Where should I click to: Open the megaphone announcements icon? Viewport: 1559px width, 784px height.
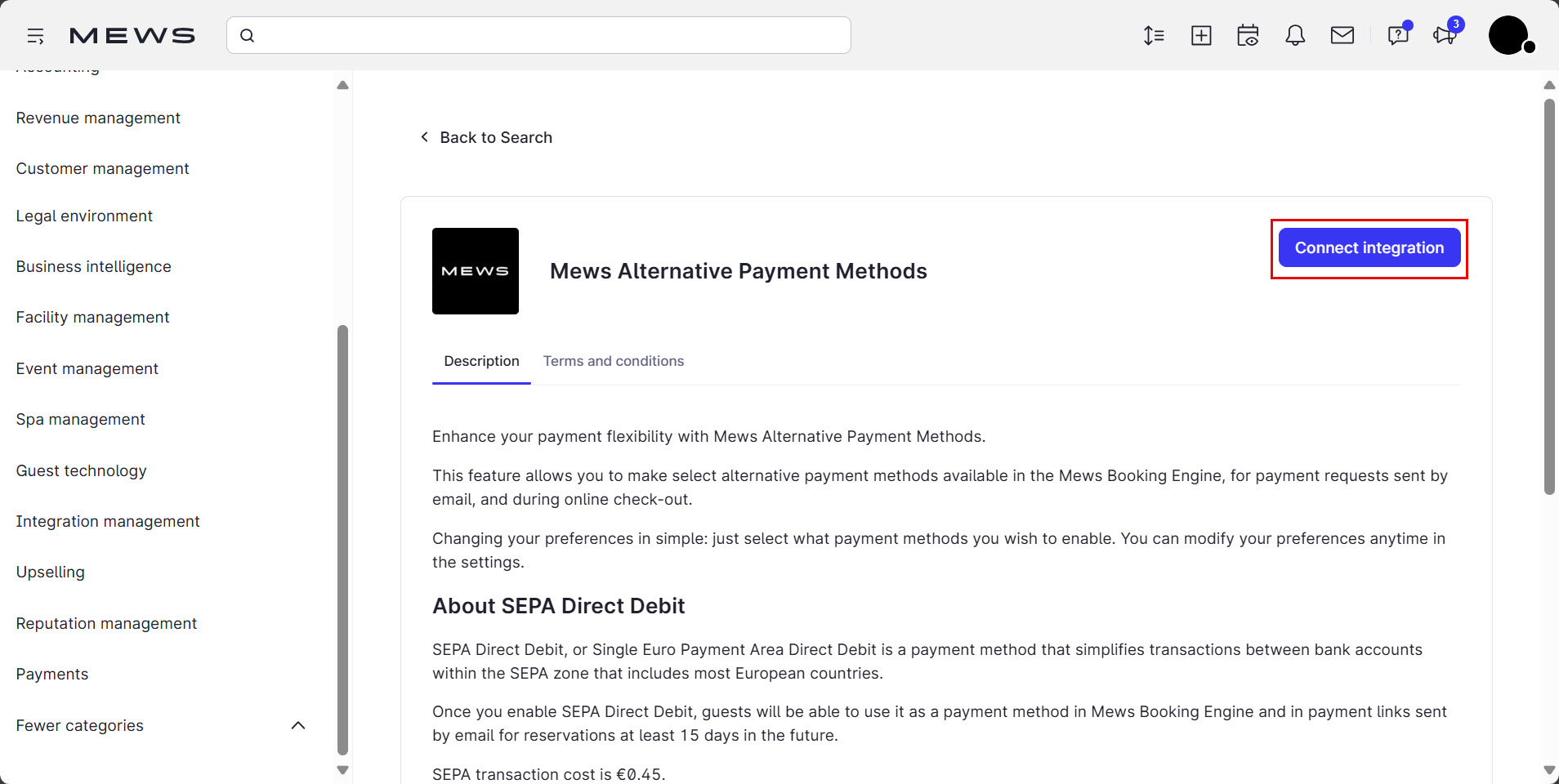point(1446,34)
